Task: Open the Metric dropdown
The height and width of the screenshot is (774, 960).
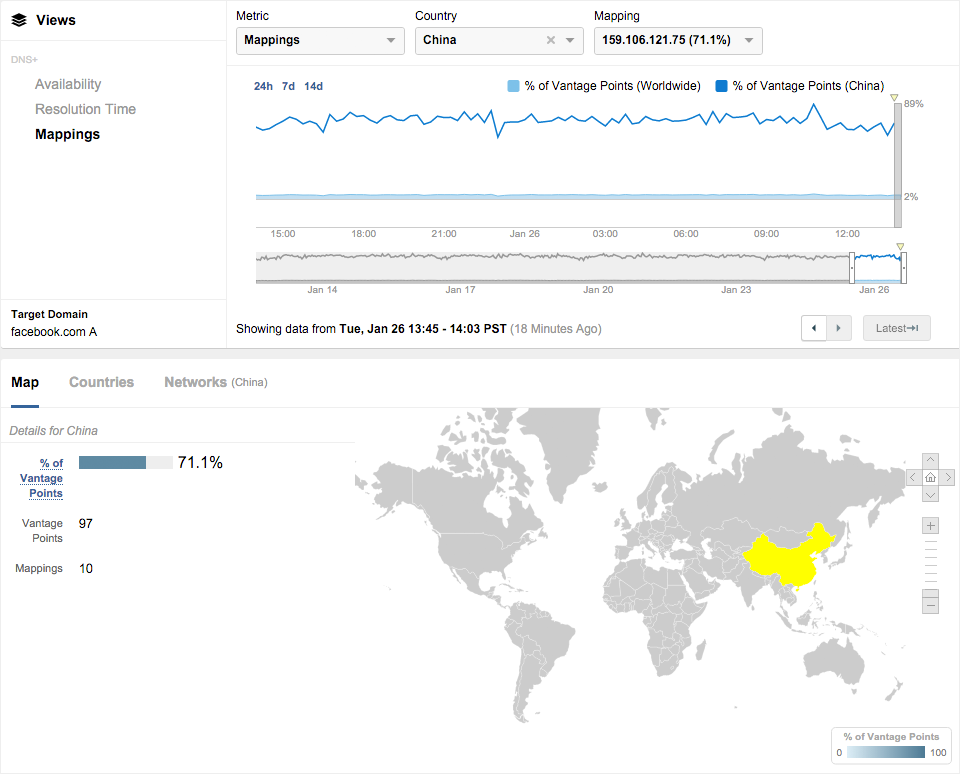Action: [320, 40]
